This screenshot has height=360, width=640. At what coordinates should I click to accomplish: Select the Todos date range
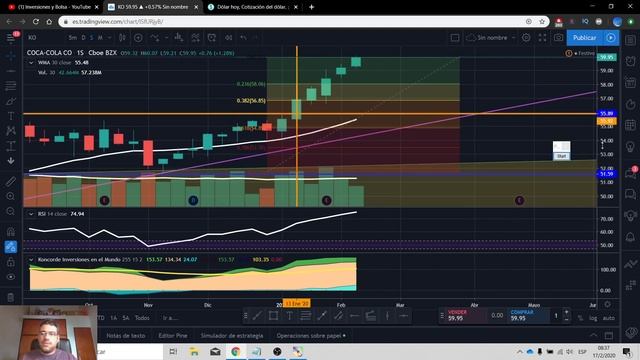tap(142, 318)
